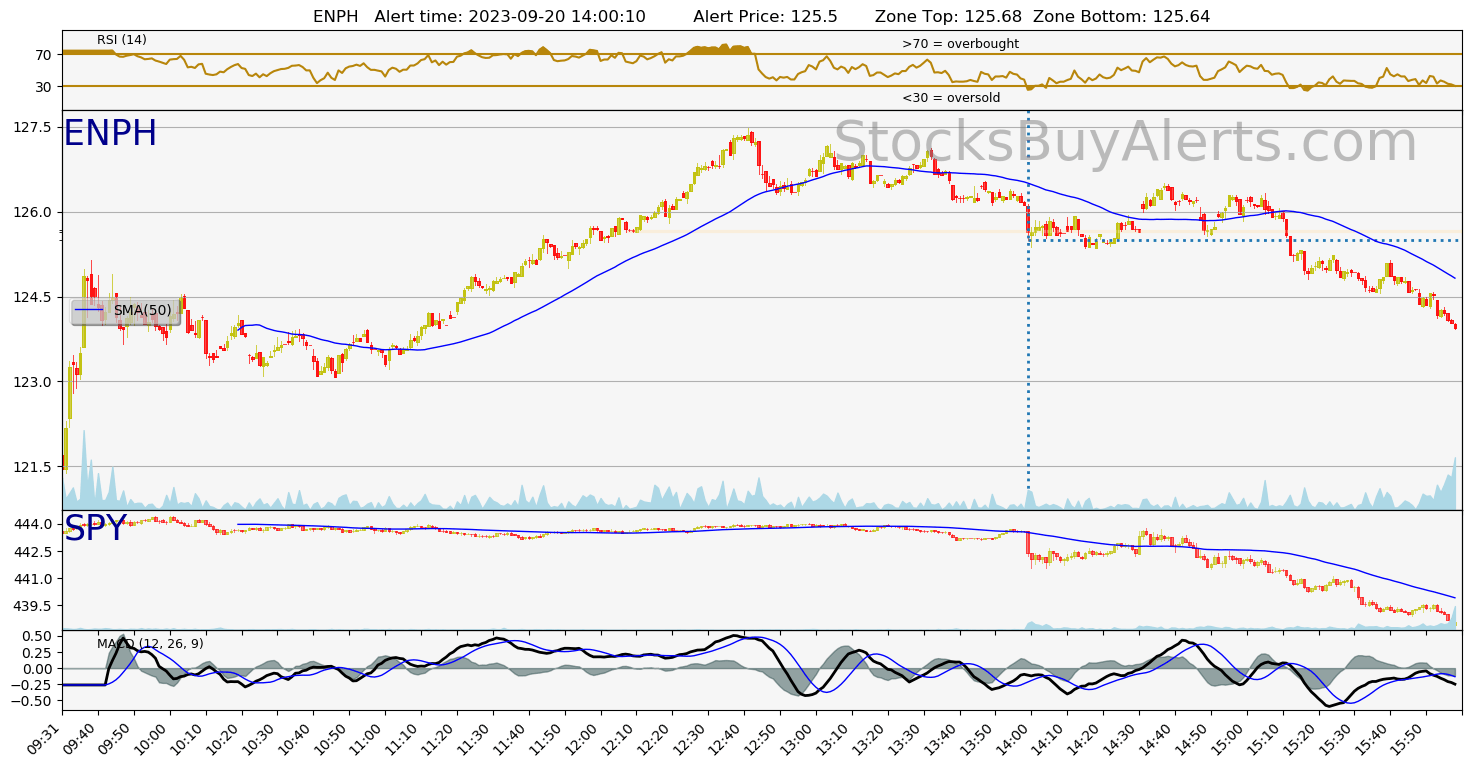The width and height of the screenshot is (1476, 768).
Task: Click the 15:50 time axis label
Action: 1409,737
